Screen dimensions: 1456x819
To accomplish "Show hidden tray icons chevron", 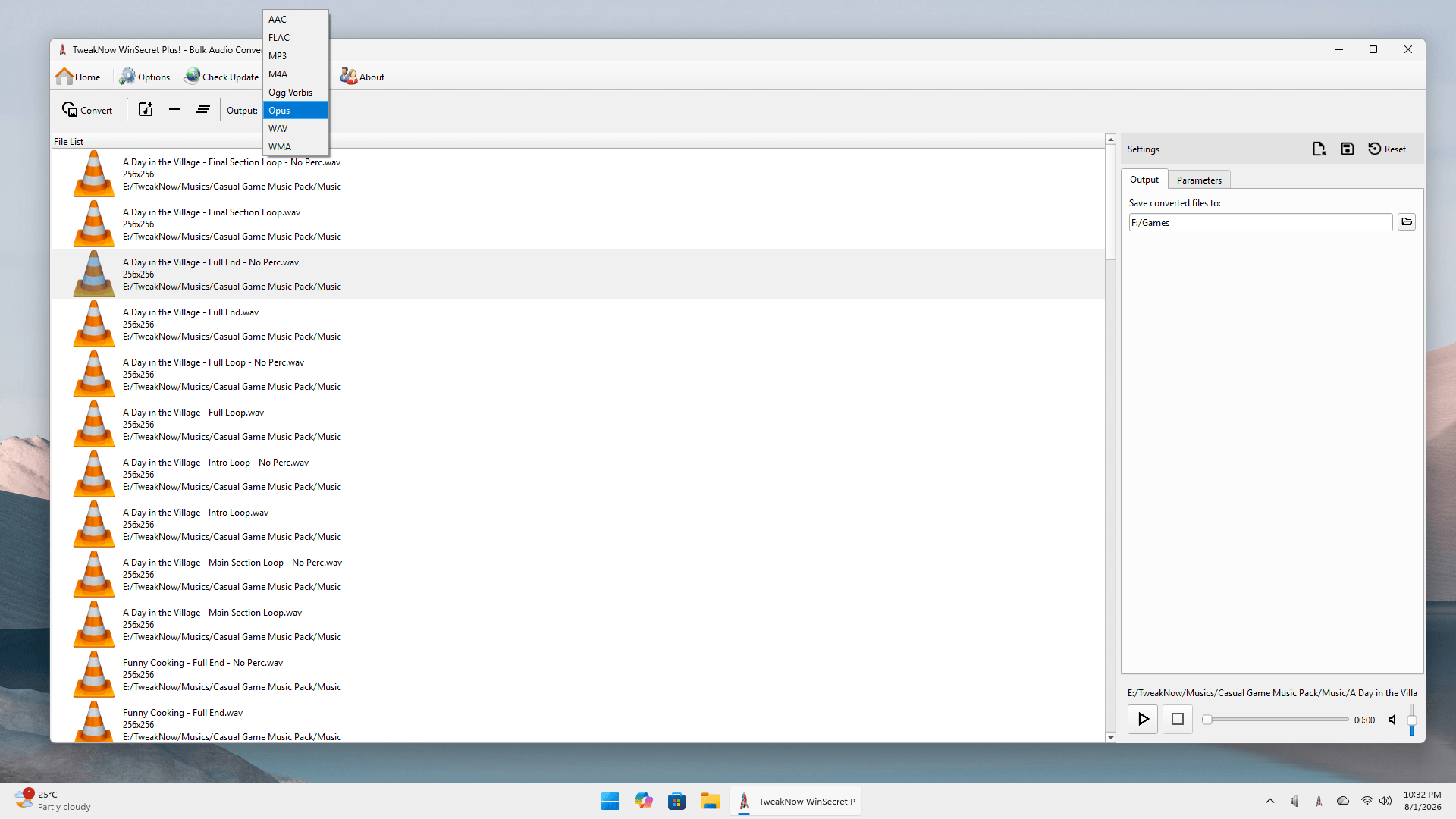I will coord(1270,802).
